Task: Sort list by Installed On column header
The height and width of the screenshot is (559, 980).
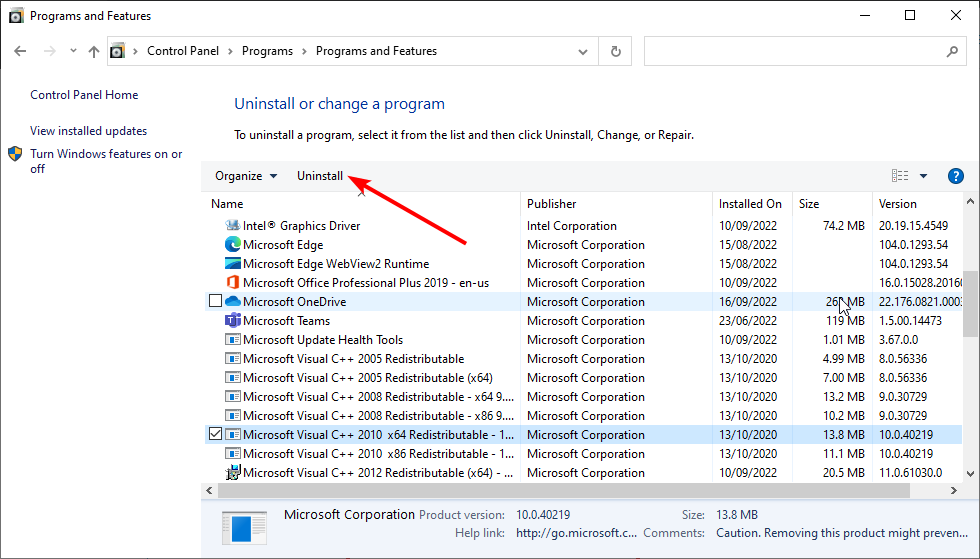Action: point(752,204)
